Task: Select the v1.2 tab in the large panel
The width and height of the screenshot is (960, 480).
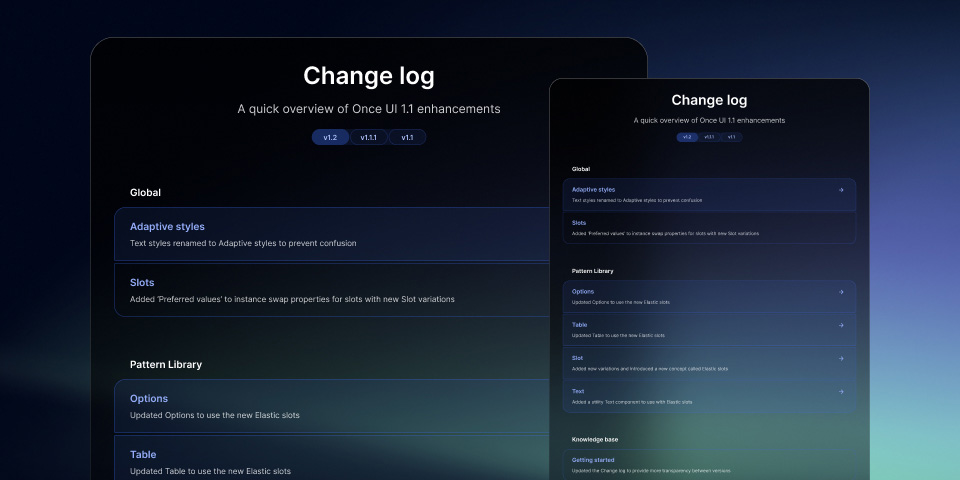Action: point(331,137)
